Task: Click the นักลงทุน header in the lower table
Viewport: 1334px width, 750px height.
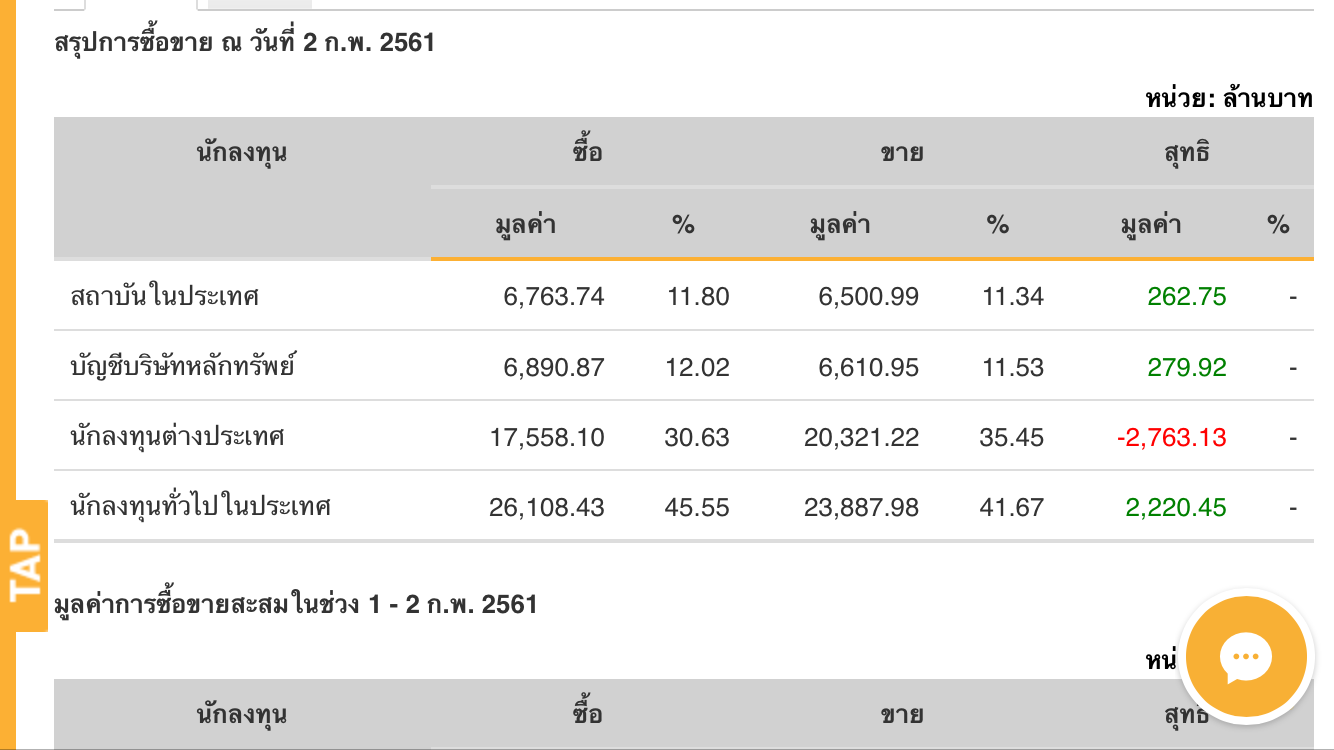Action: click(242, 714)
